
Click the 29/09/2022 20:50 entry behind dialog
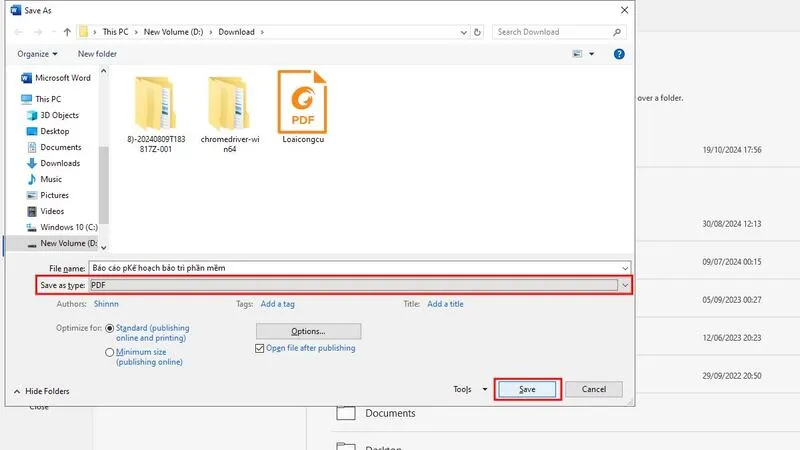732,376
